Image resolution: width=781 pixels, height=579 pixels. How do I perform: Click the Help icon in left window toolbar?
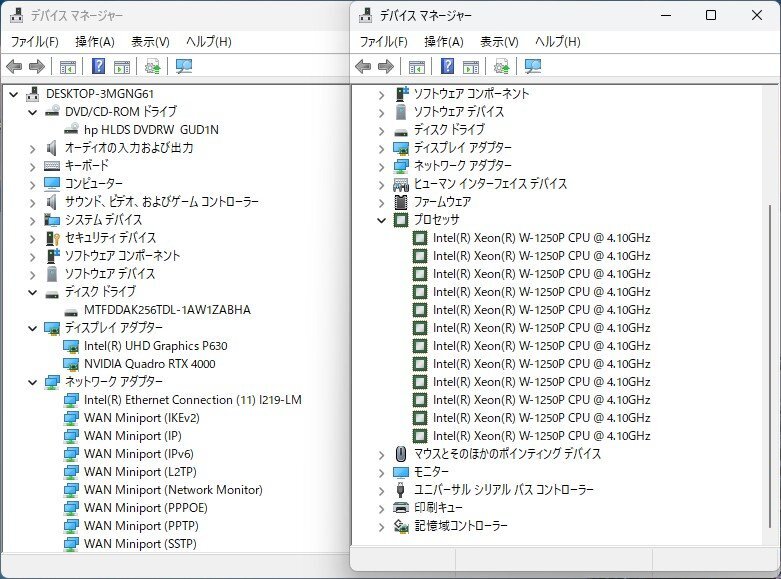pyautogui.click(x=99, y=66)
